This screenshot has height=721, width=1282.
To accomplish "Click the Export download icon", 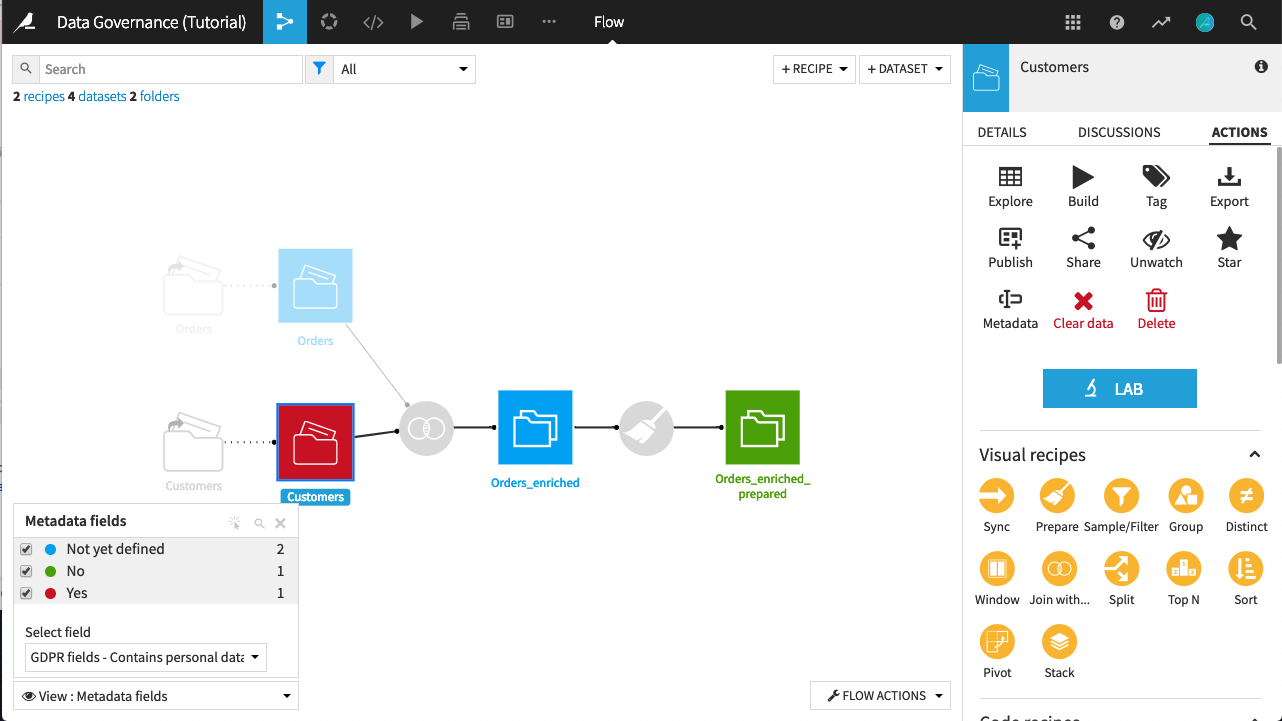I will [x=1229, y=178].
